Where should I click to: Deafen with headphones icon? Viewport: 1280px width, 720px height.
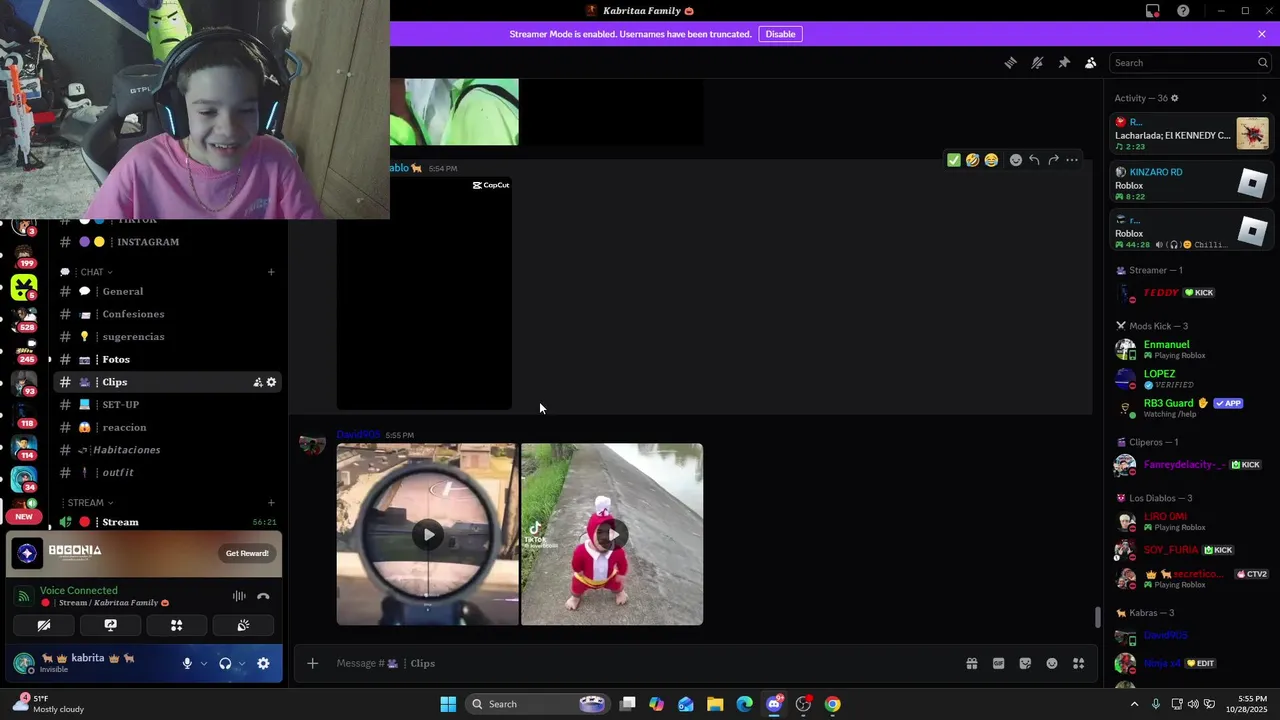click(x=225, y=663)
